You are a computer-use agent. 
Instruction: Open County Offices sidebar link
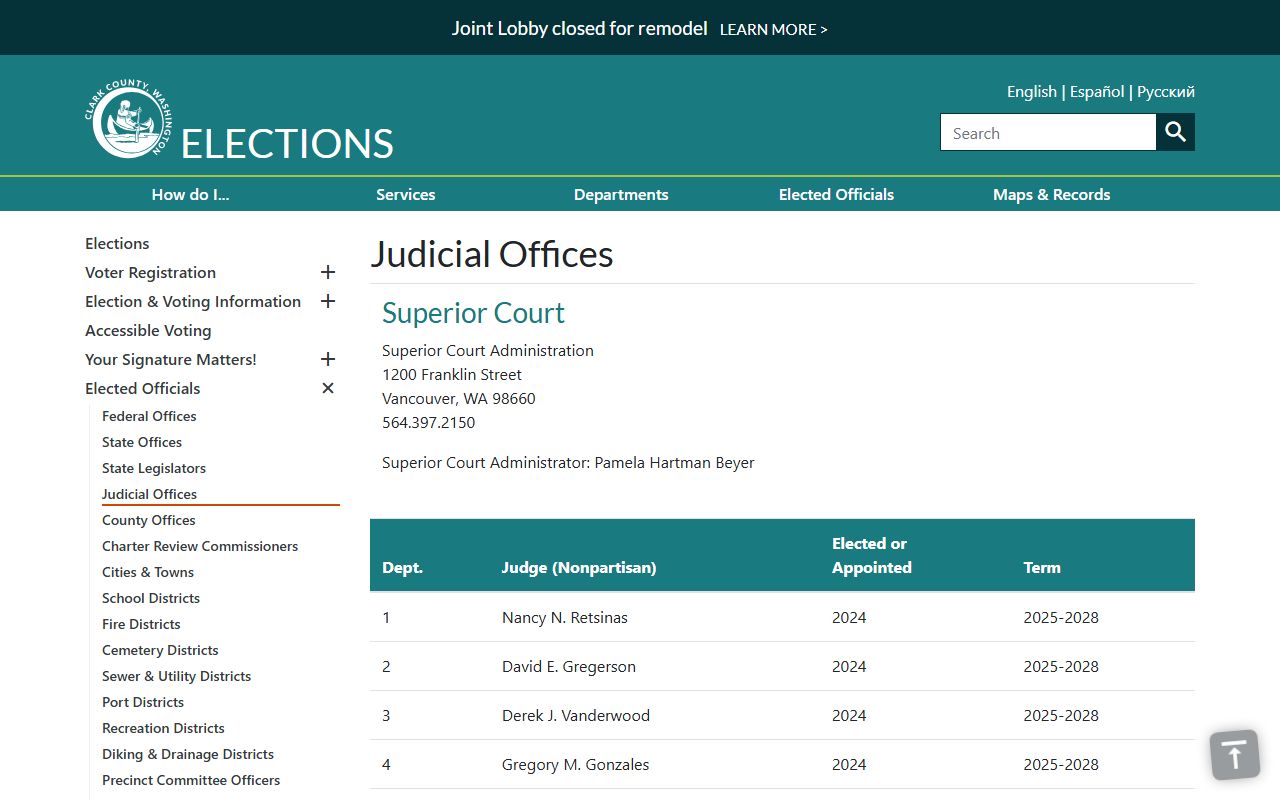tap(149, 520)
